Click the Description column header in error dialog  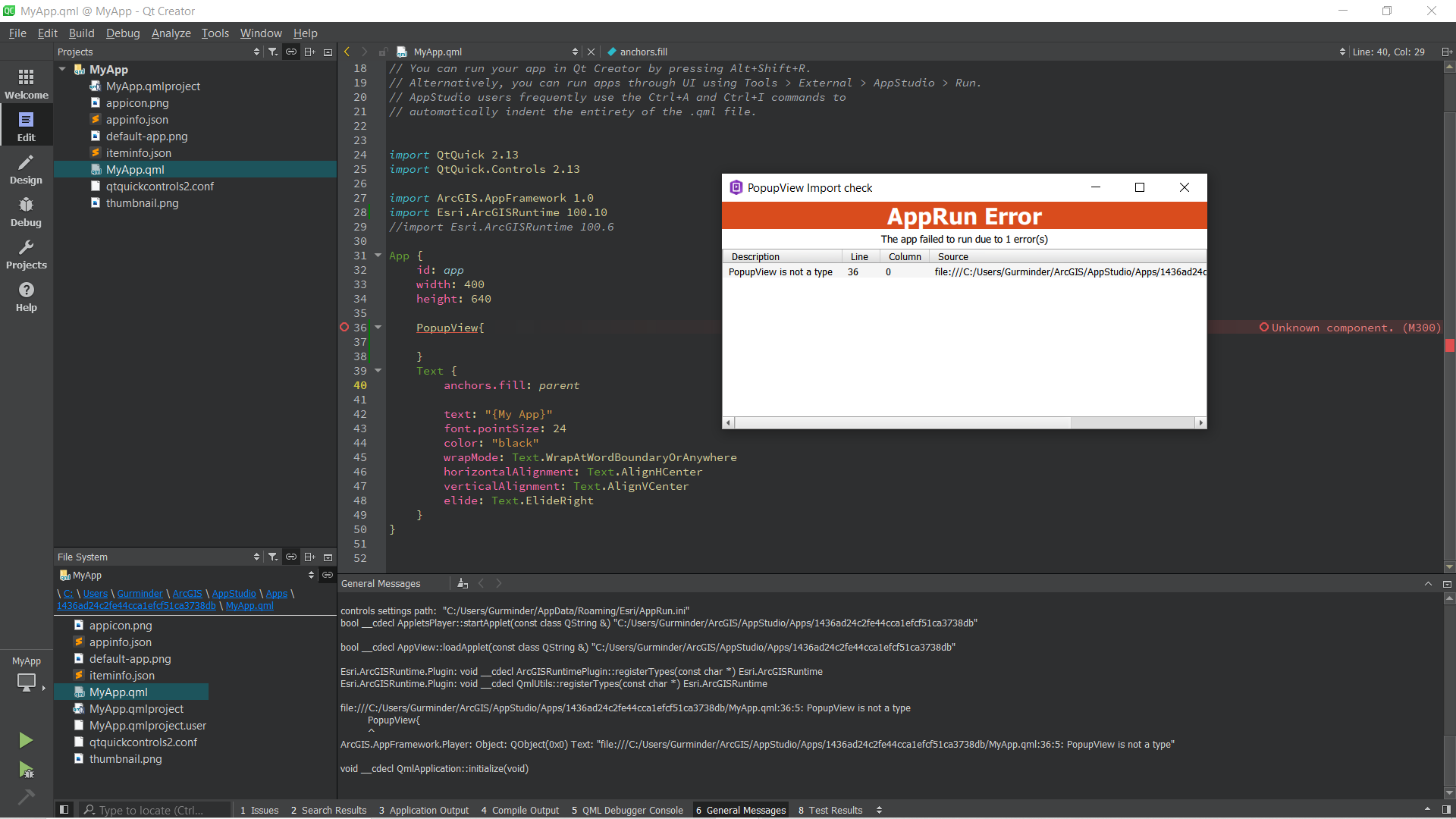[783, 256]
